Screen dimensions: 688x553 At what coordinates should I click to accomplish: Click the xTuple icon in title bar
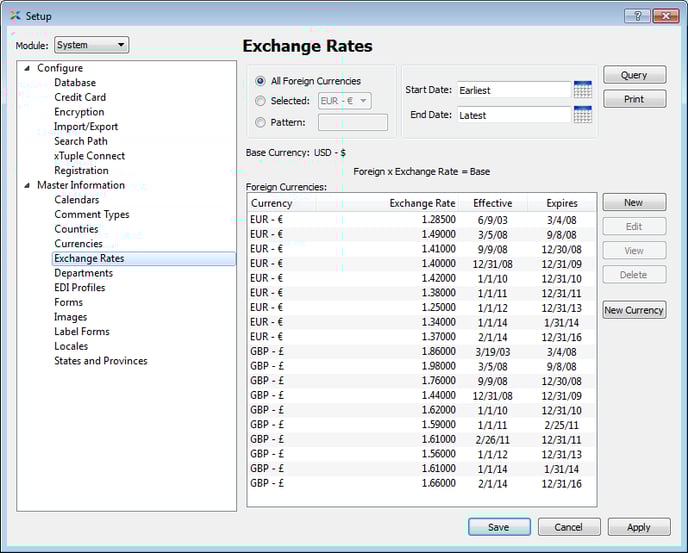(x=14, y=16)
